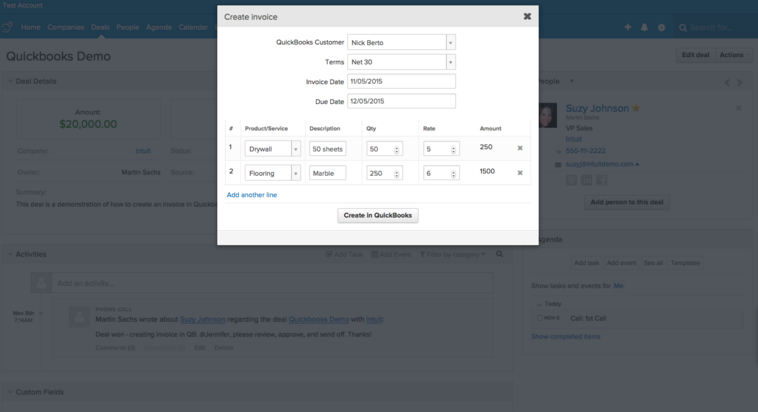Image resolution: width=758 pixels, height=412 pixels.
Task: Open the Agenda menu item
Action: [159, 27]
